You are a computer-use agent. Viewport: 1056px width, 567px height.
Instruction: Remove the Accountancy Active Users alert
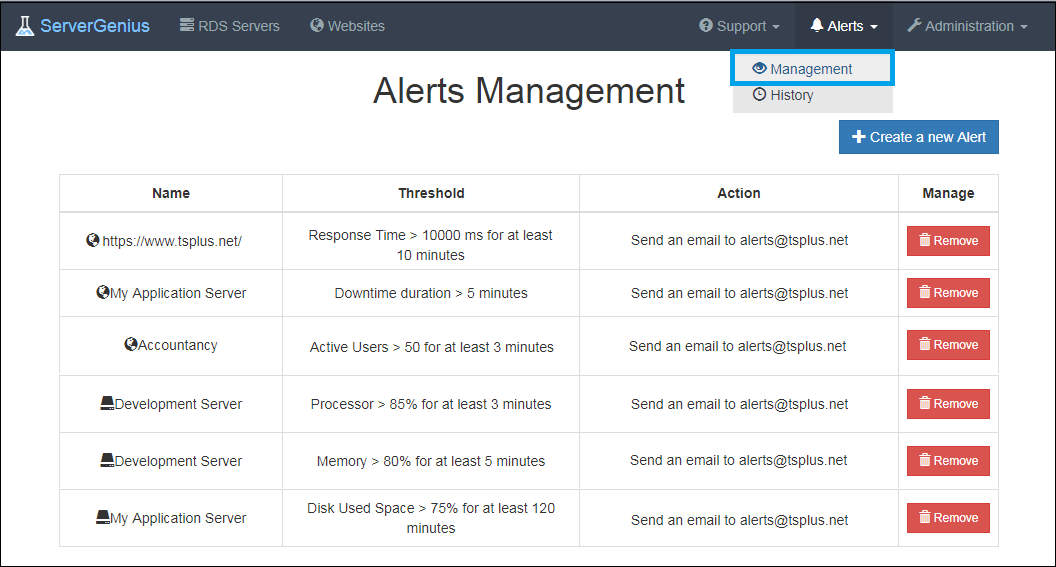click(947, 345)
